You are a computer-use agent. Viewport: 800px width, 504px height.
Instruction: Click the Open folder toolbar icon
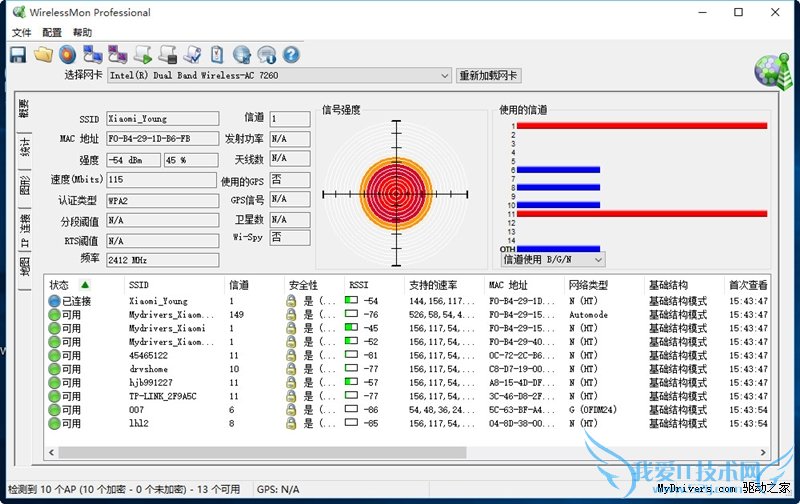(x=43, y=55)
